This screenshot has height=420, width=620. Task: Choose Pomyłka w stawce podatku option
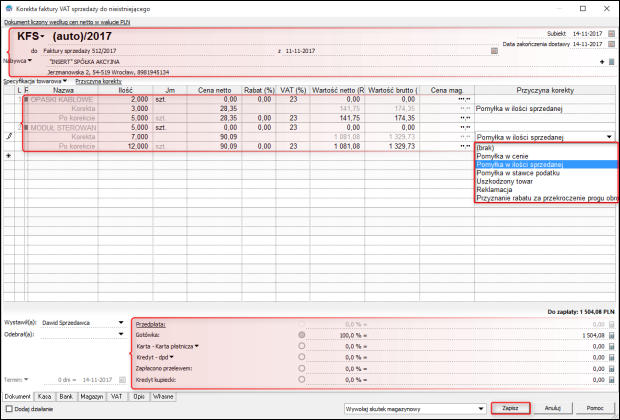(x=546, y=173)
